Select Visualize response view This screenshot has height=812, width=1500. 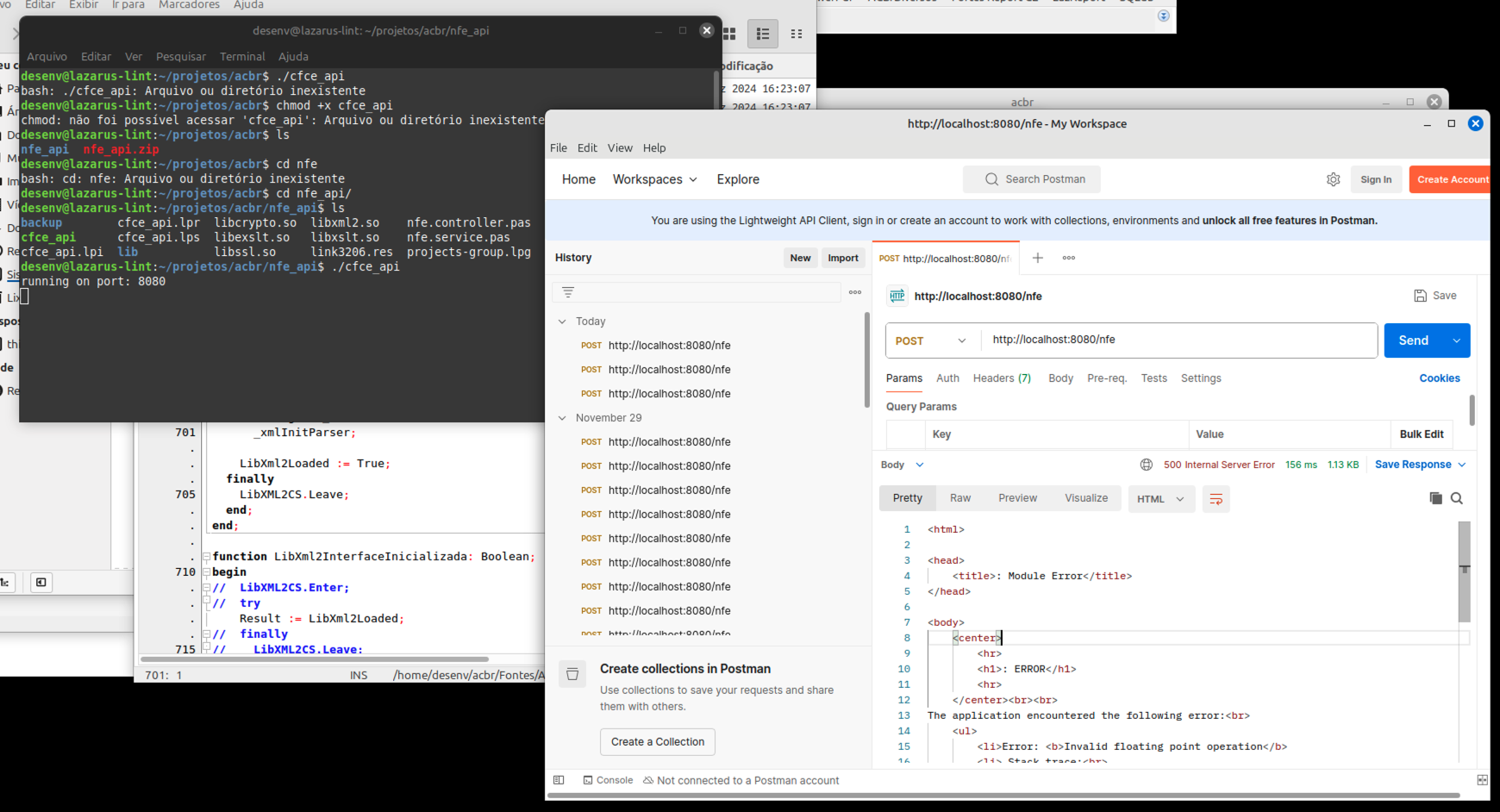click(1086, 498)
